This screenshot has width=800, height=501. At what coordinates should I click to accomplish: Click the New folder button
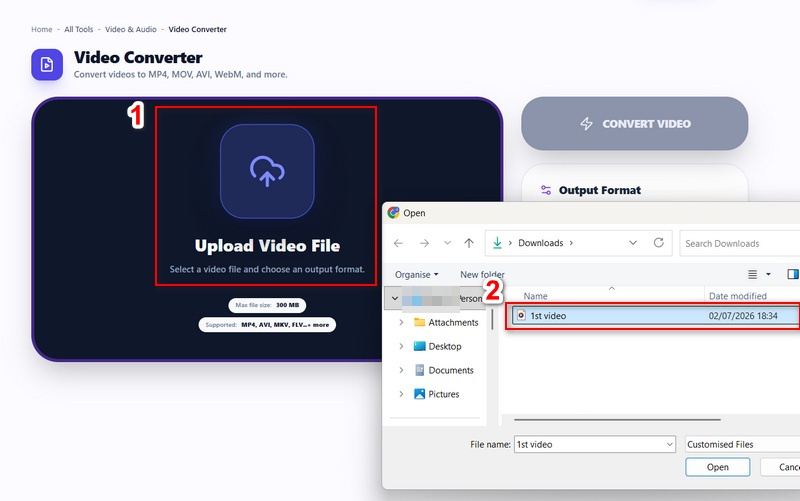(x=482, y=274)
